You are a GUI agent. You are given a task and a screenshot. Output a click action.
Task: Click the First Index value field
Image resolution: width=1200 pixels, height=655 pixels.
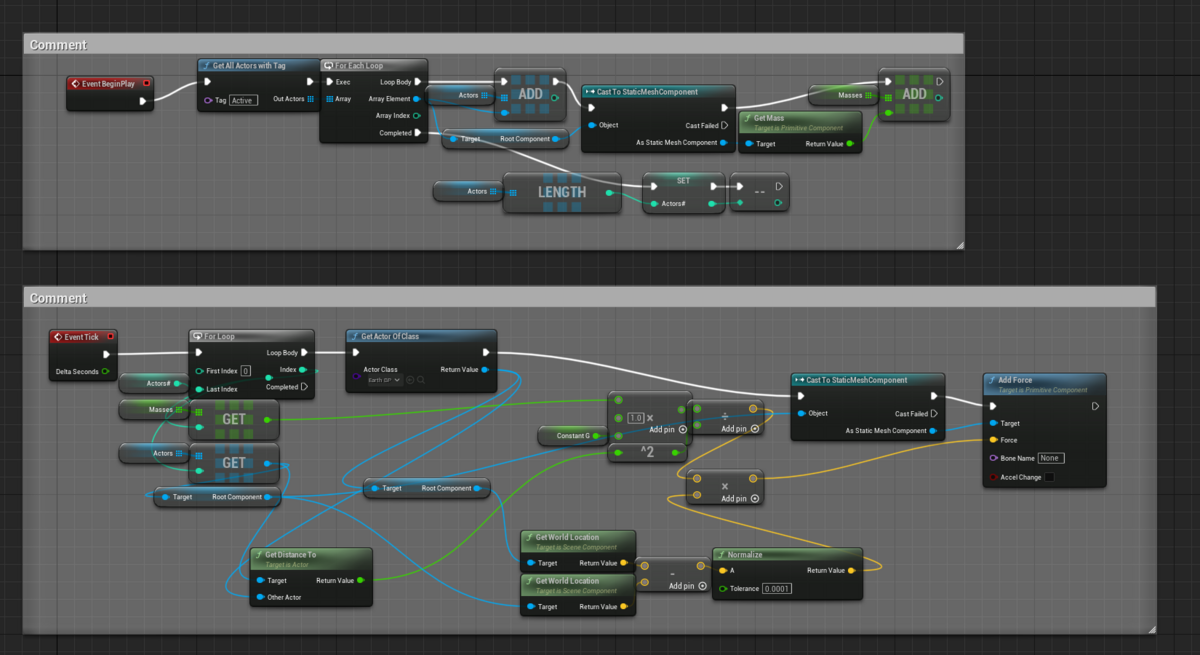coord(245,371)
